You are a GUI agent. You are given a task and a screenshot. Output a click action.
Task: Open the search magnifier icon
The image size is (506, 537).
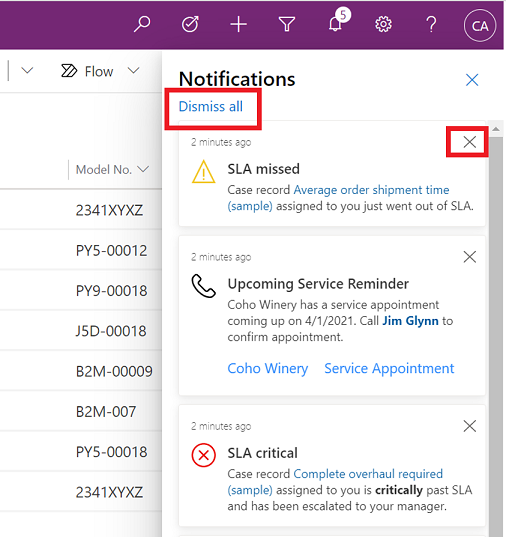pyautogui.click(x=142, y=24)
